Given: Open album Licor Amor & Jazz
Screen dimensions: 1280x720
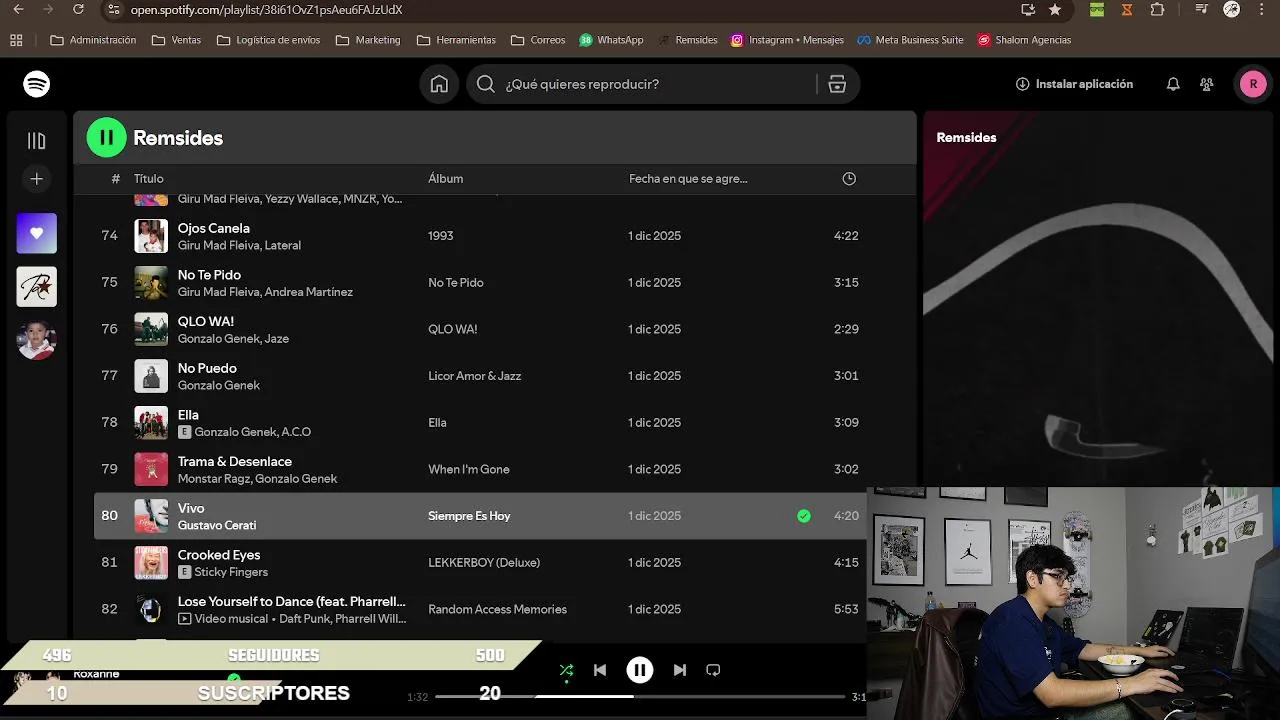Looking at the screenshot, I should [475, 376].
